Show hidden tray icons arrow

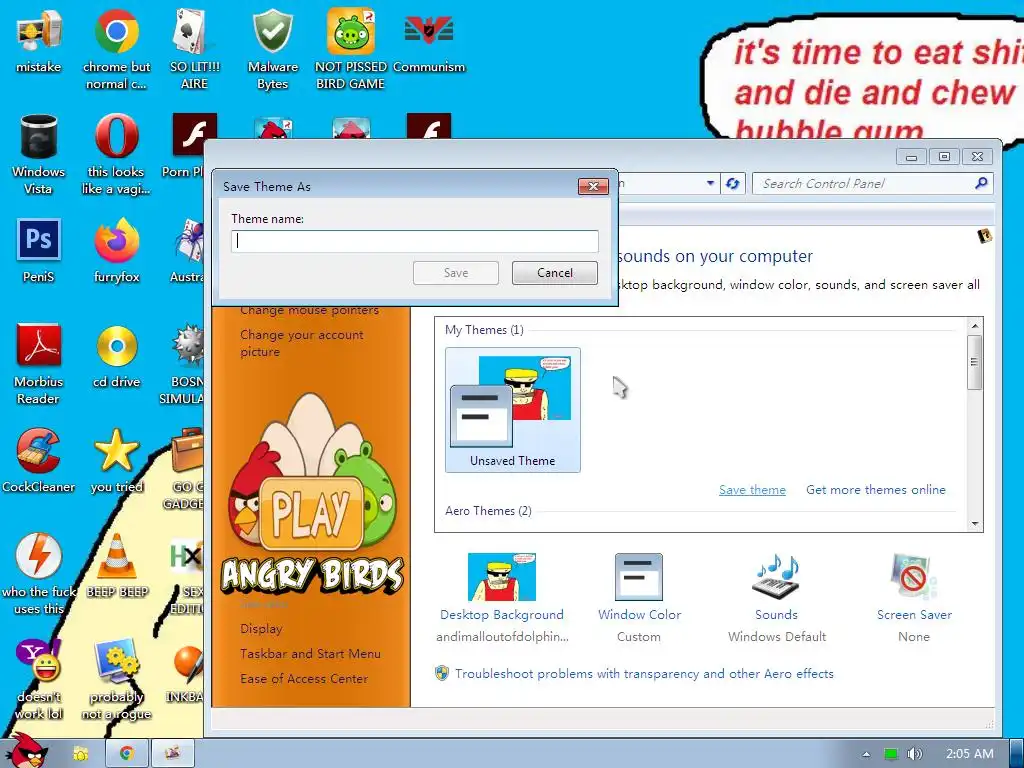tap(866, 754)
